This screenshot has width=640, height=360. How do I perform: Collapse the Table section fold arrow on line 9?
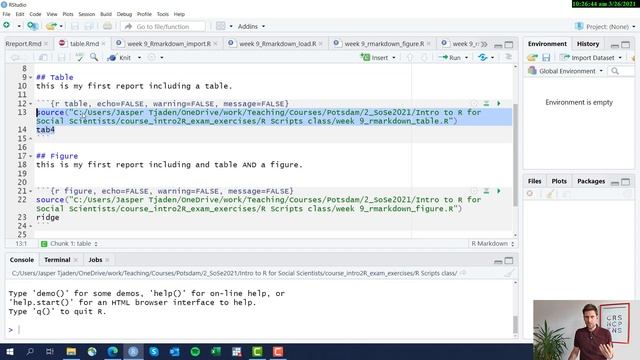[x=31, y=78]
